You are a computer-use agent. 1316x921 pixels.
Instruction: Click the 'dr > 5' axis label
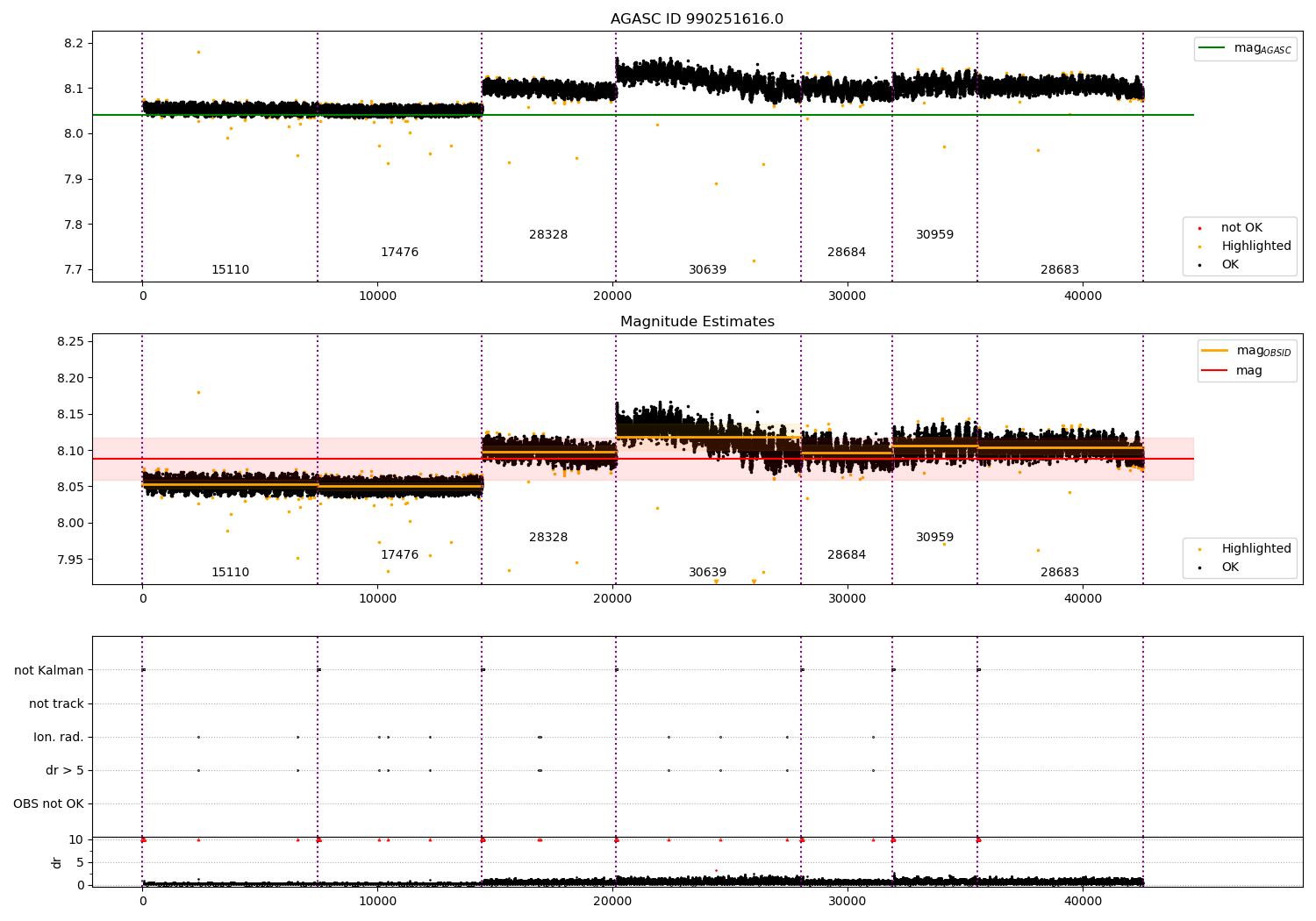(x=65, y=771)
